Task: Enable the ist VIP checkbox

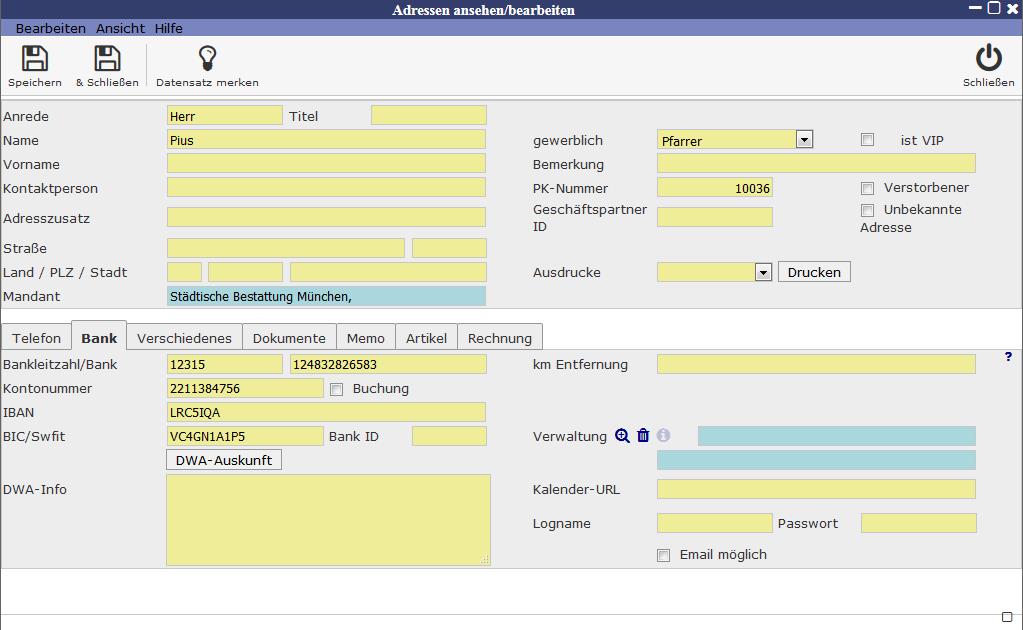Action: (x=867, y=140)
